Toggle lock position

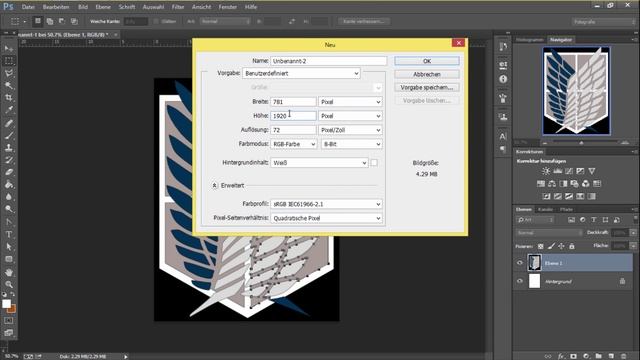[x=561, y=246]
